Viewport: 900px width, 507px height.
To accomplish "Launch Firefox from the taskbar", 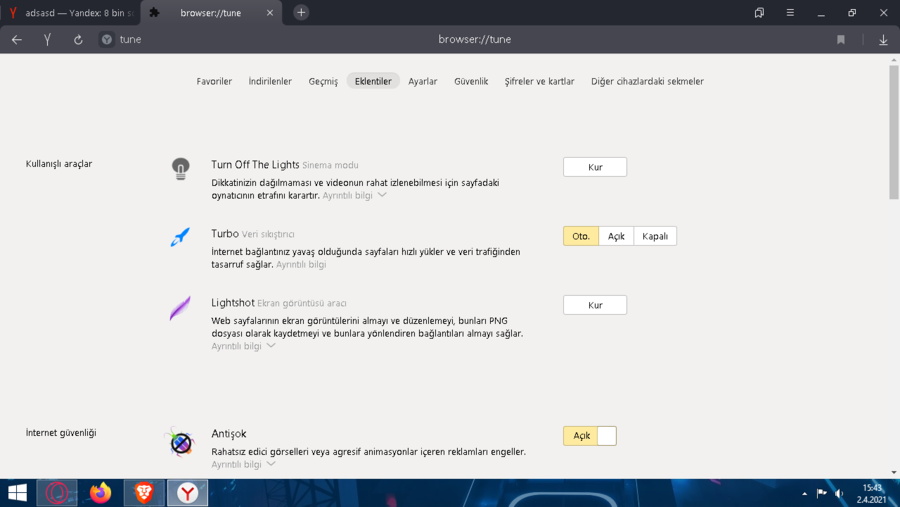I will click(x=100, y=493).
